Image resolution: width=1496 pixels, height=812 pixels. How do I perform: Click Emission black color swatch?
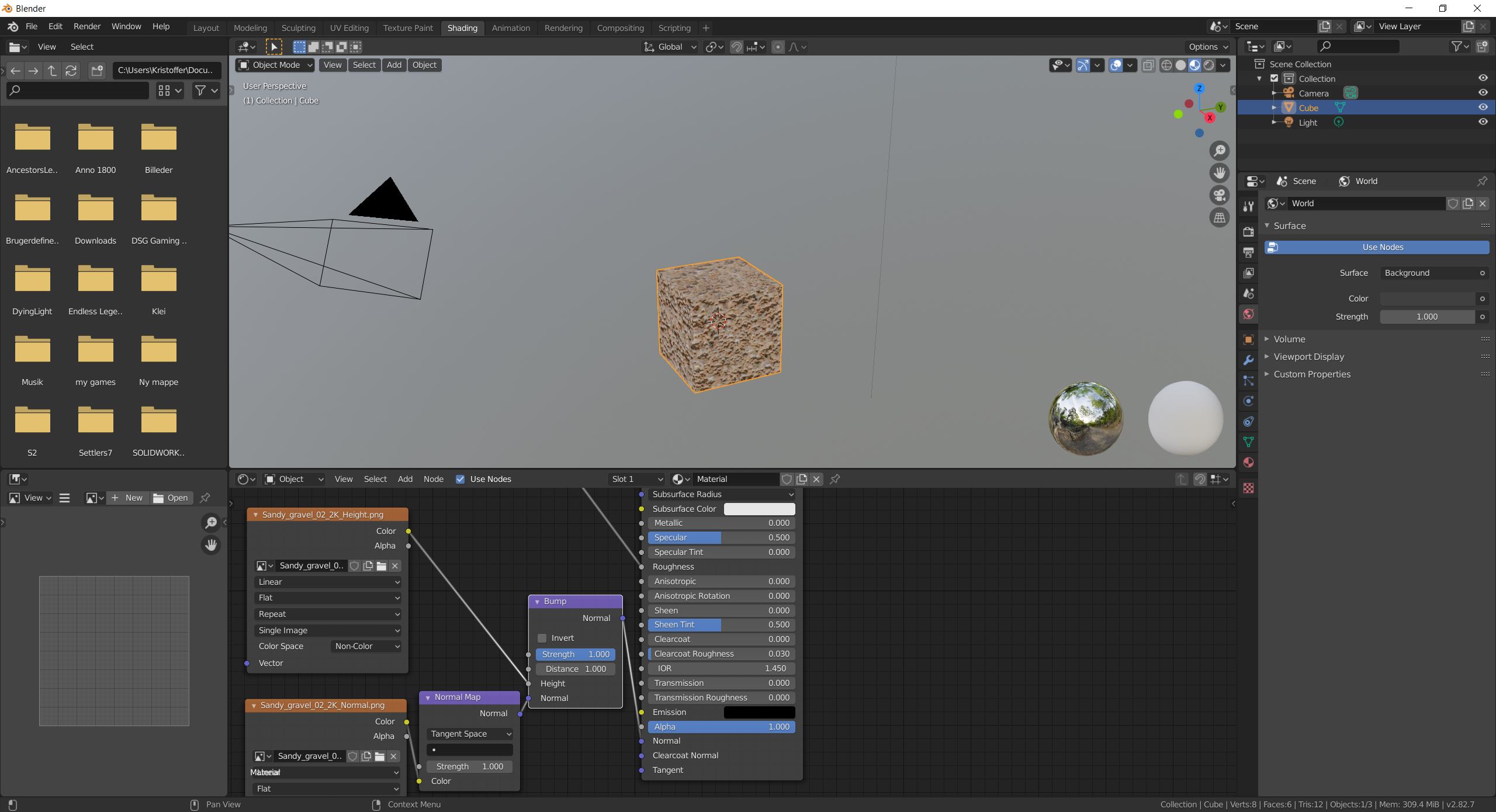click(x=759, y=712)
